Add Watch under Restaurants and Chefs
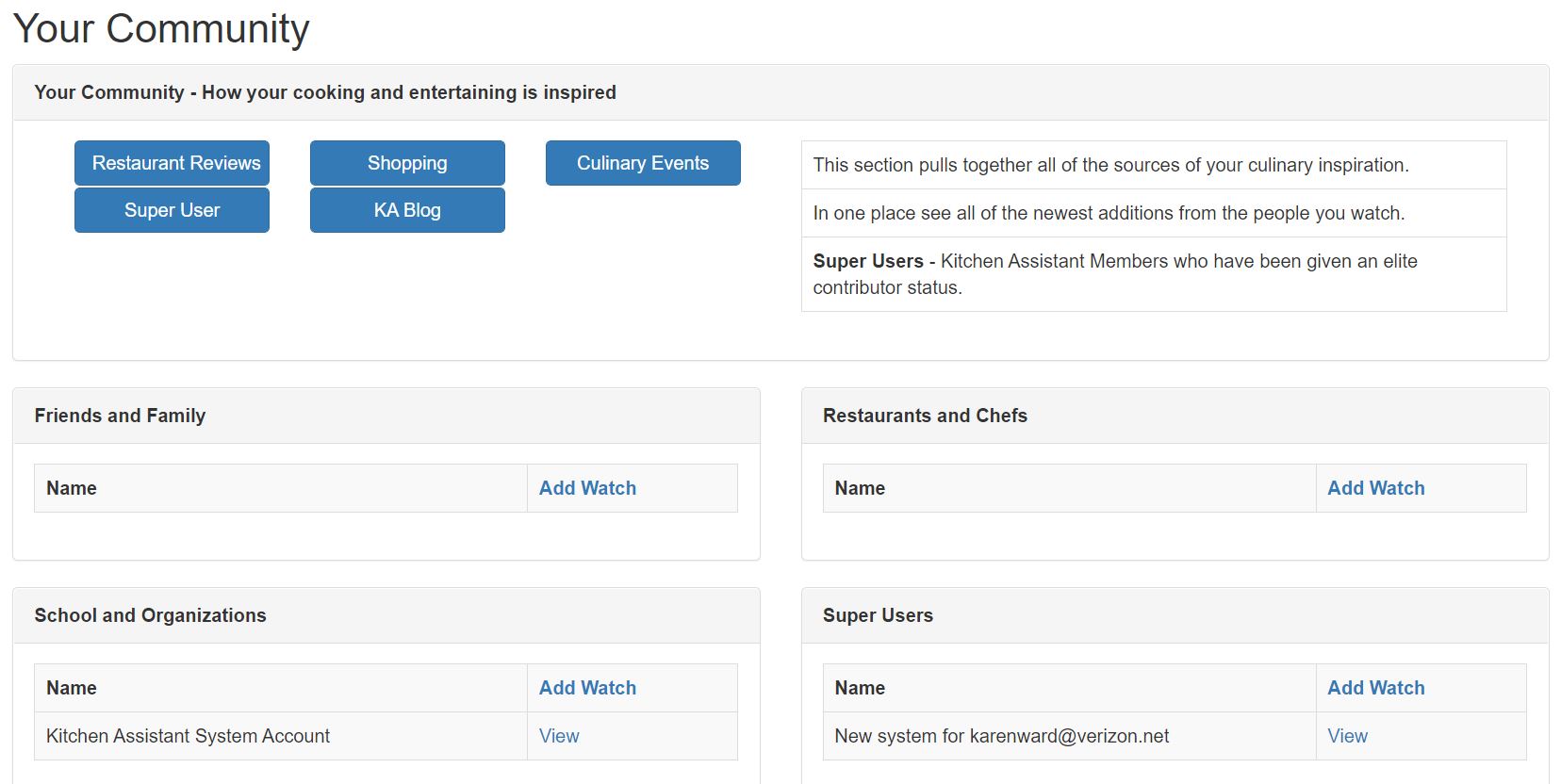 (1376, 488)
